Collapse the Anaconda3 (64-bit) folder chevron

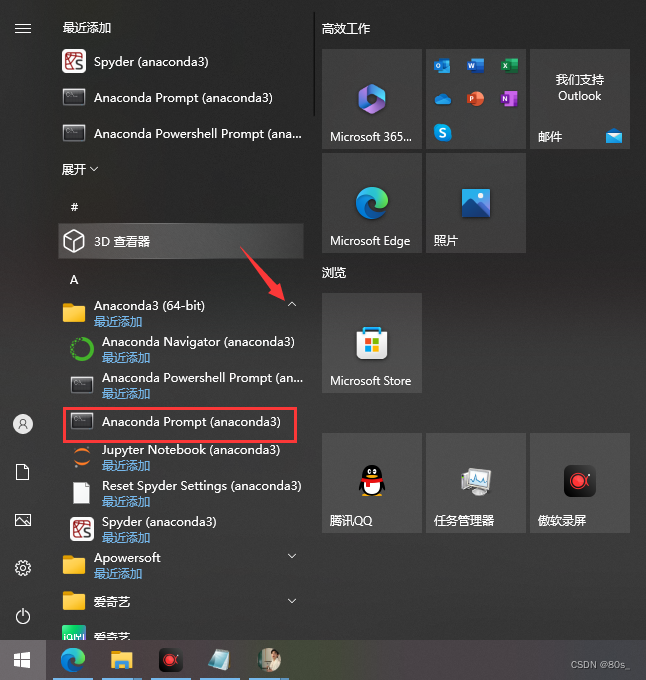click(x=292, y=304)
